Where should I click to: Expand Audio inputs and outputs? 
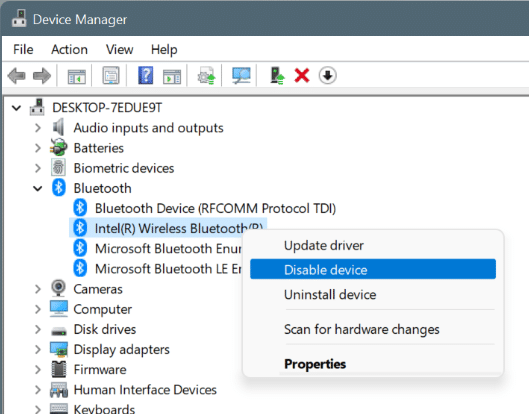point(38,128)
